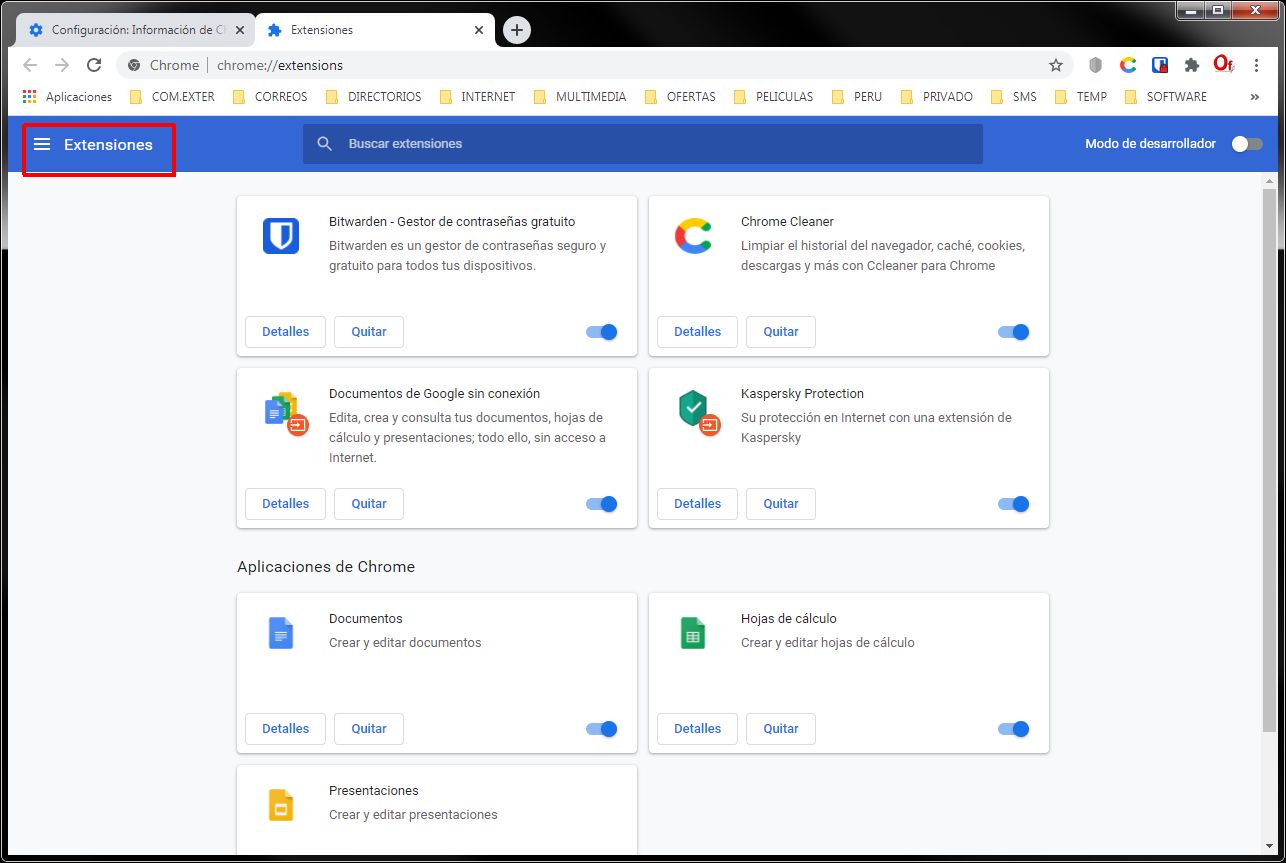
Task: Disable Documentos de Google sin conexión toggle
Action: pos(602,504)
